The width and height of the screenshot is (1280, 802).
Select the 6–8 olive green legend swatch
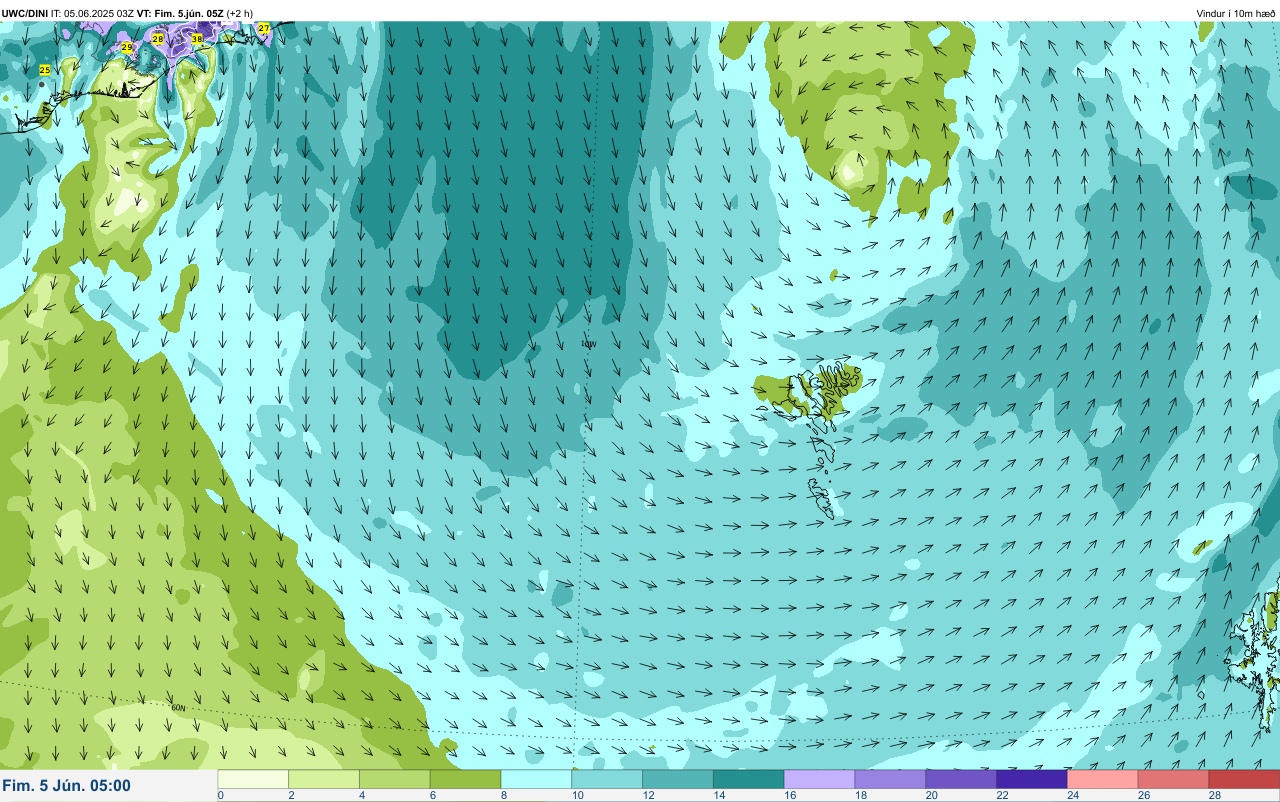[x=466, y=779]
